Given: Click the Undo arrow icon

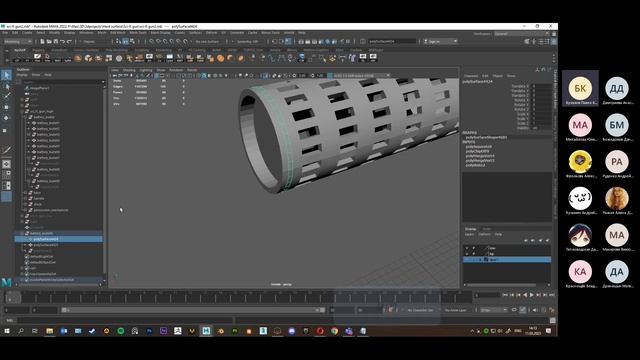Looking at the screenshot, I should pyautogui.click(x=62, y=41).
